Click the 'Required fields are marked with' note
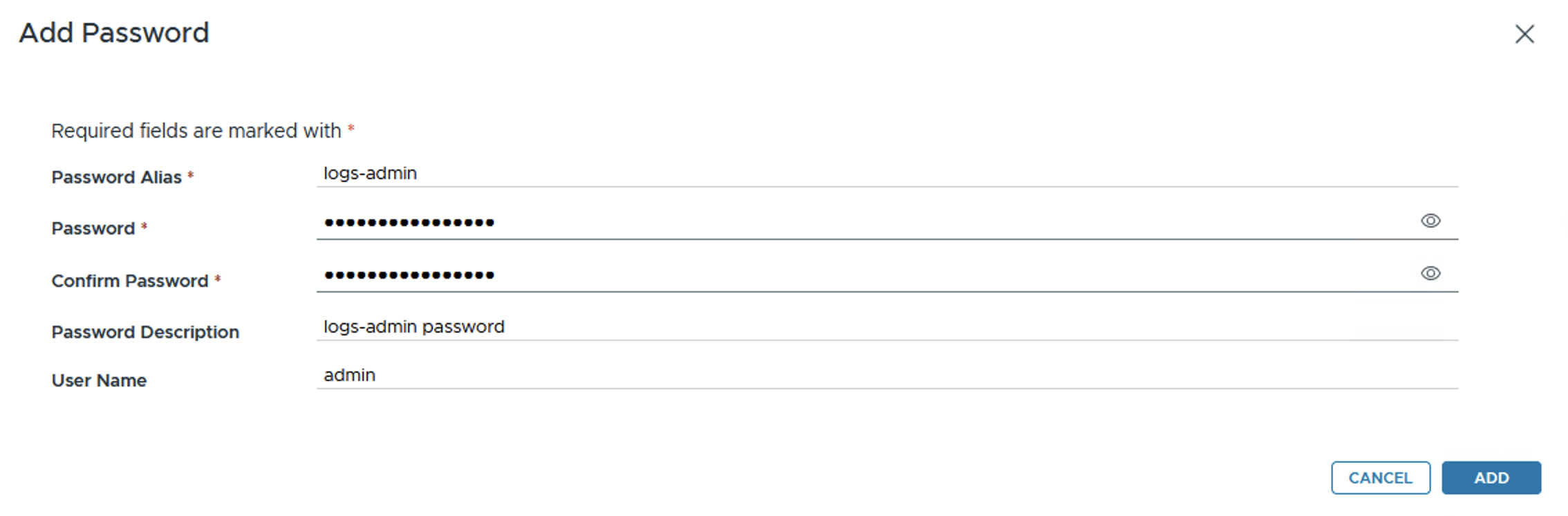This screenshot has width=1568, height=516. coord(196,131)
